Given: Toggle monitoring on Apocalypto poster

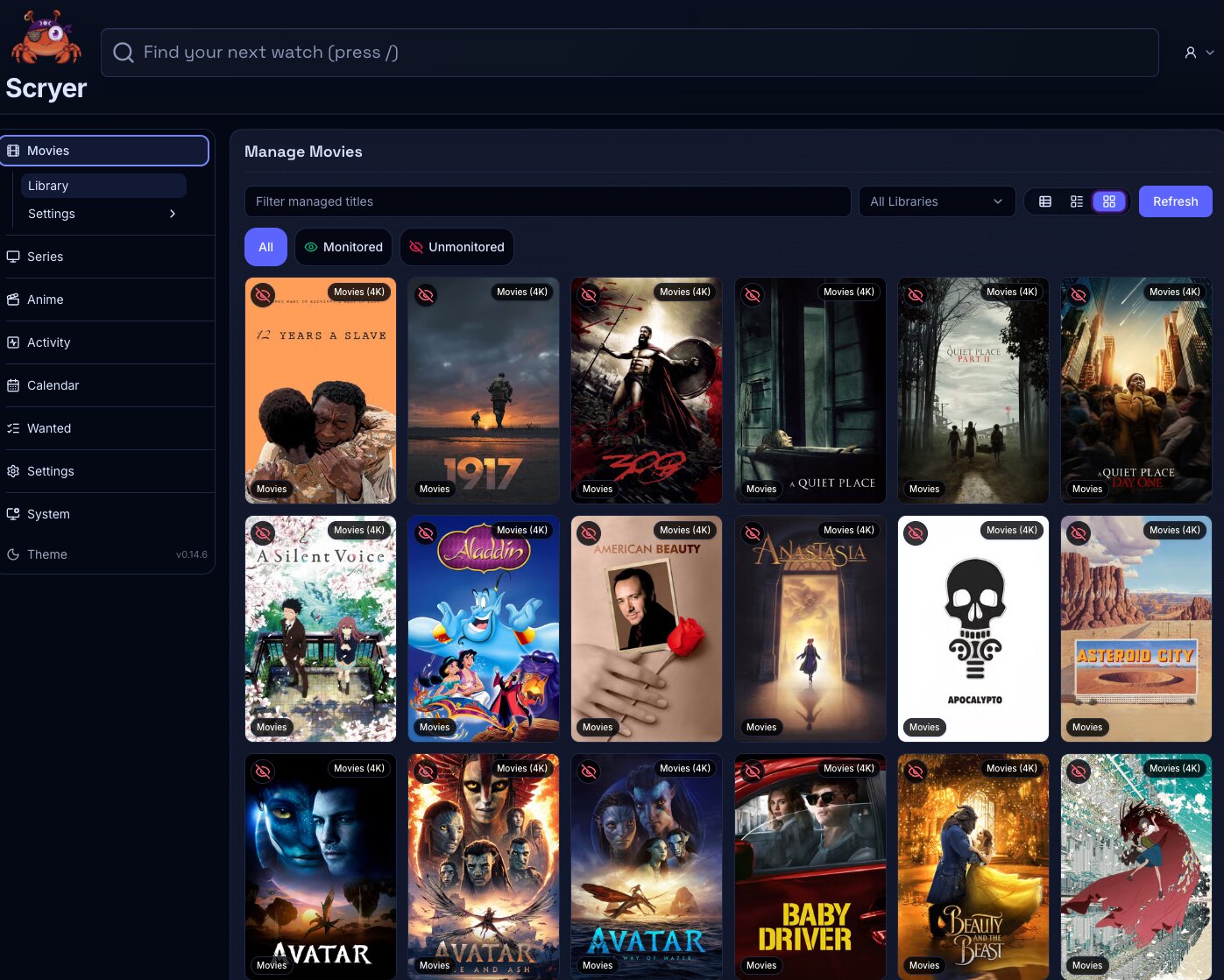Looking at the screenshot, I should [916, 533].
